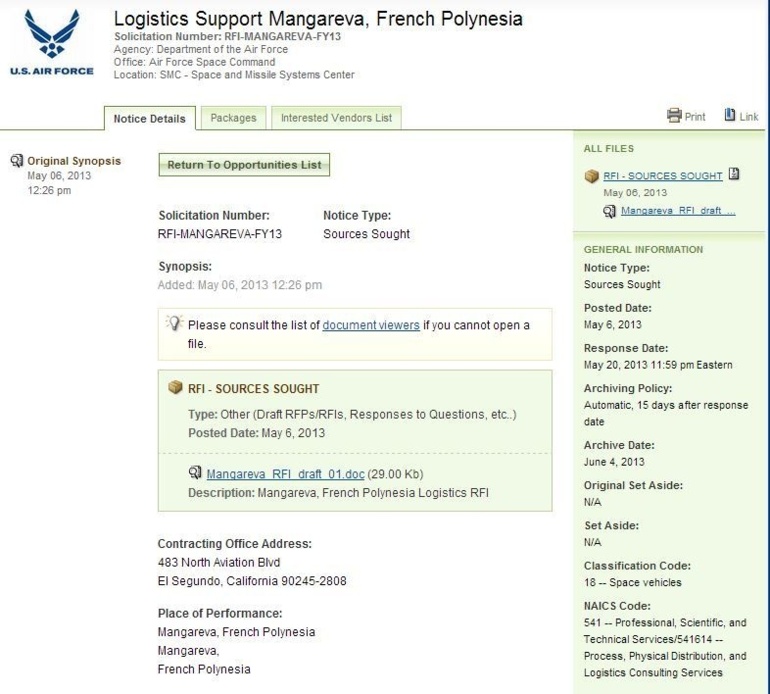Click Agency: Department of the Air Force
The width and height of the screenshot is (770, 694).
pyautogui.click(x=201, y=49)
